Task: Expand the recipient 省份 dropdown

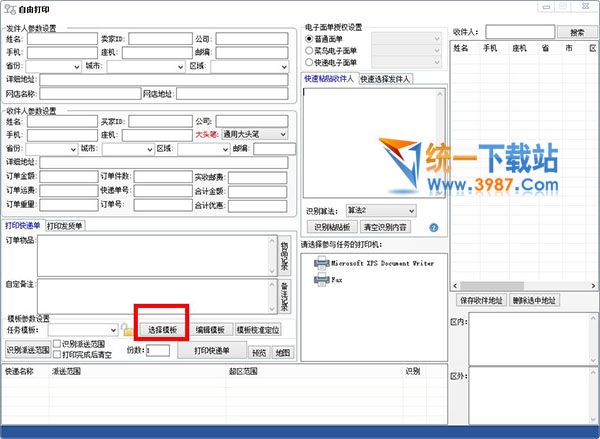Action: 52,149
